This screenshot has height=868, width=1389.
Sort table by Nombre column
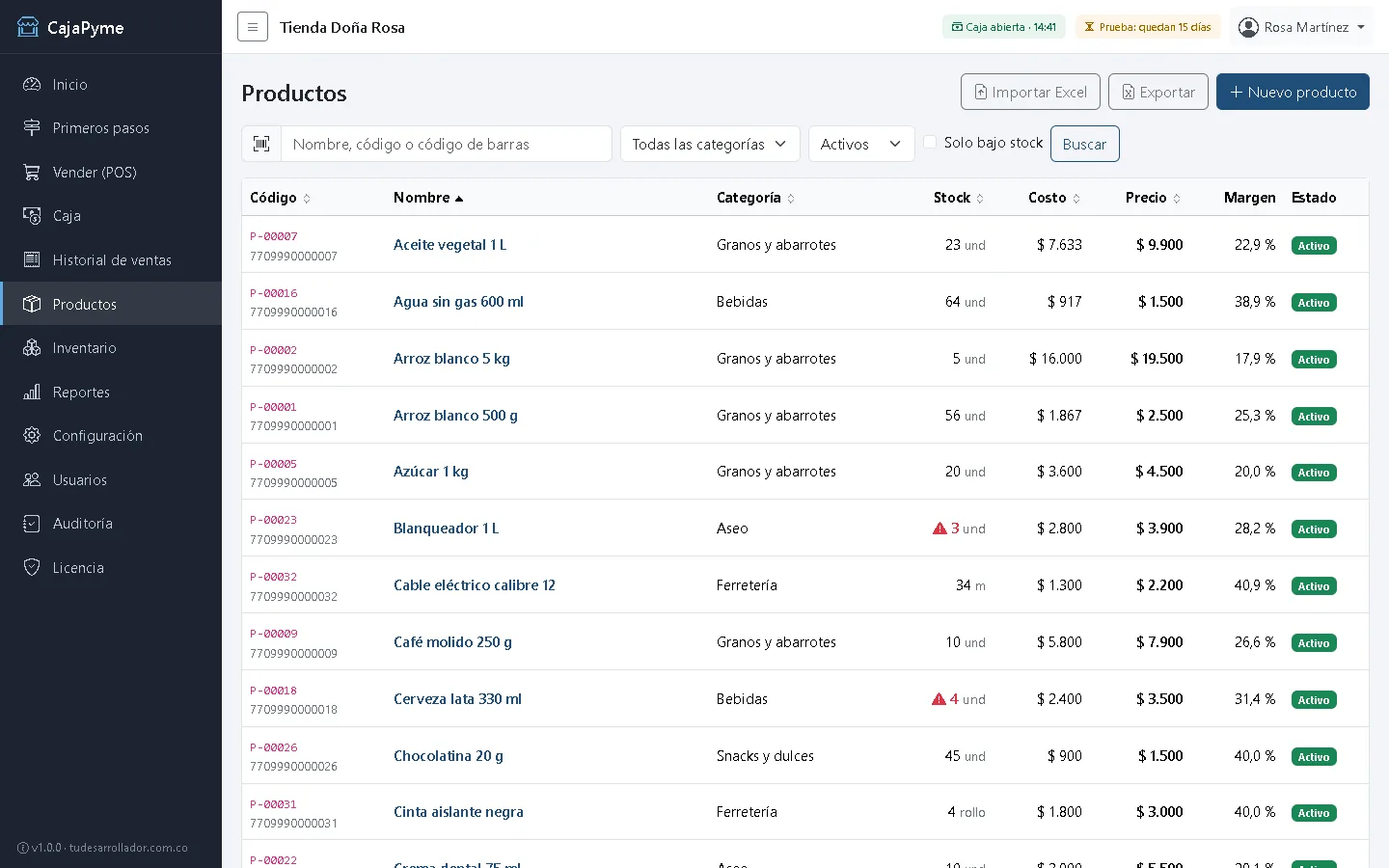(x=428, y=198)
